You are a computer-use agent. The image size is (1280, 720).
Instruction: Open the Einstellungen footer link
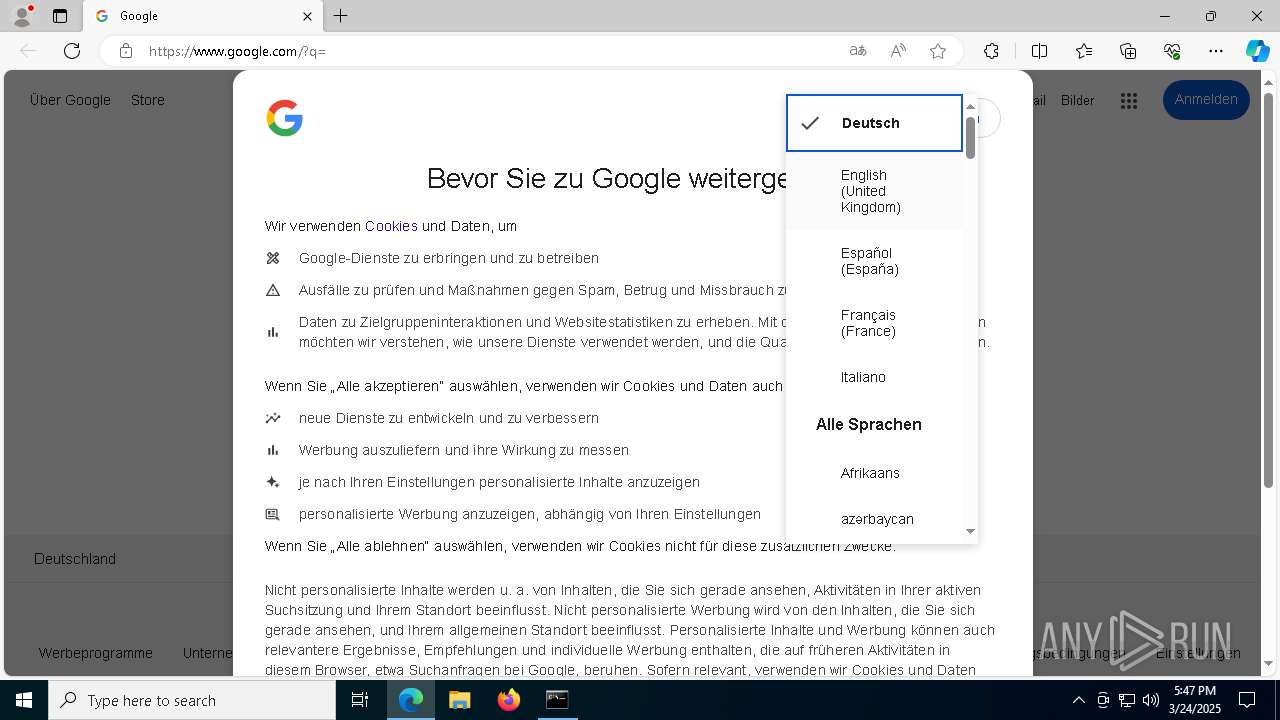pyautogui.click(x=1198, y=653)
